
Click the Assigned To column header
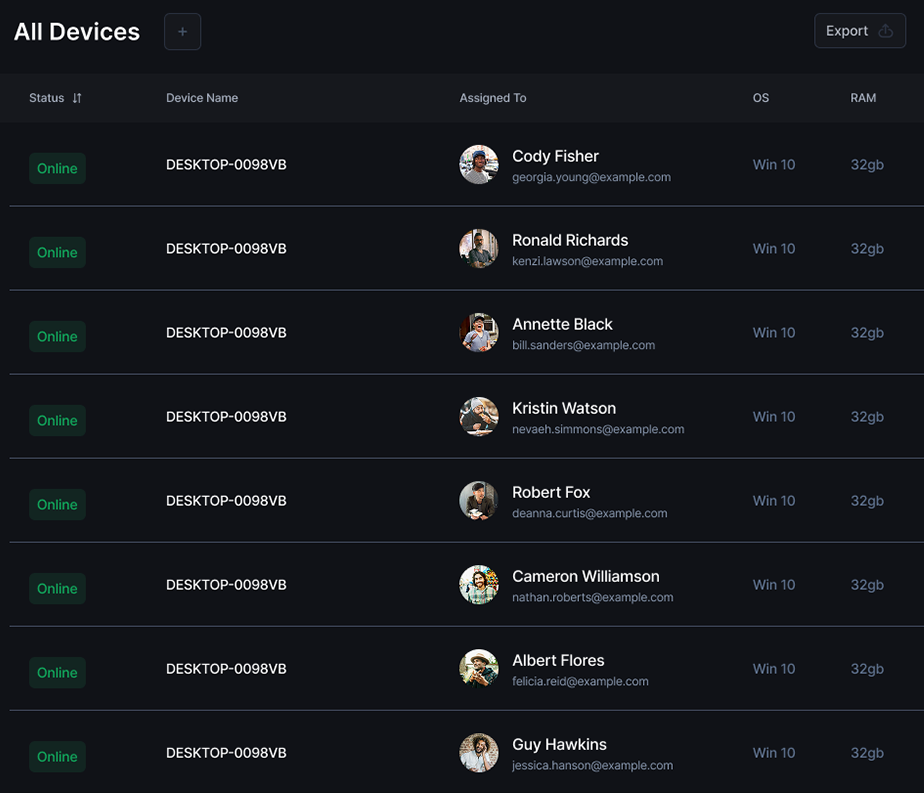(x=493, y=98)
